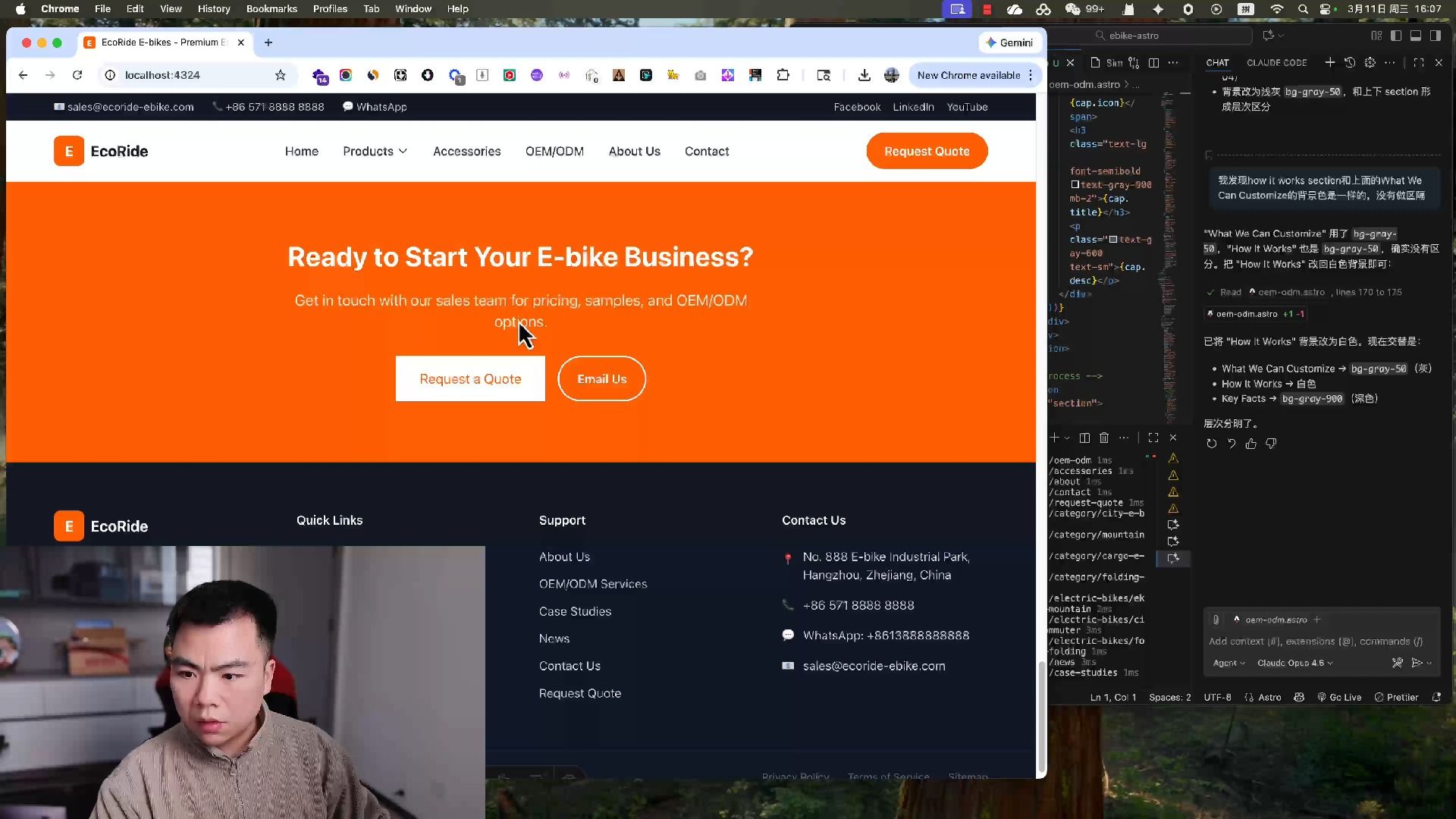Open OEM/ODM page in navbar
This screenshot has width=1456, height=819.
coord(554,152)
